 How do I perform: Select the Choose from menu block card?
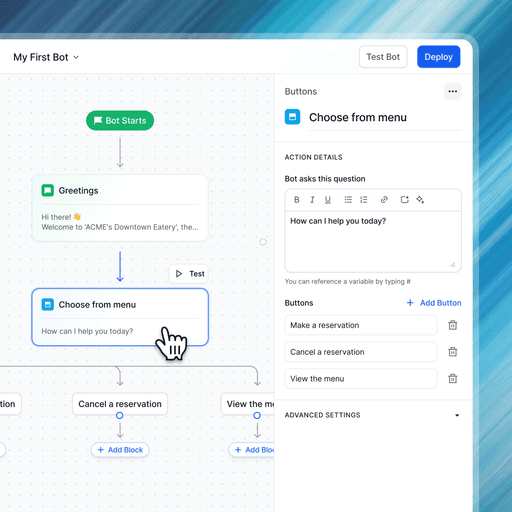[x=120, y=317]
